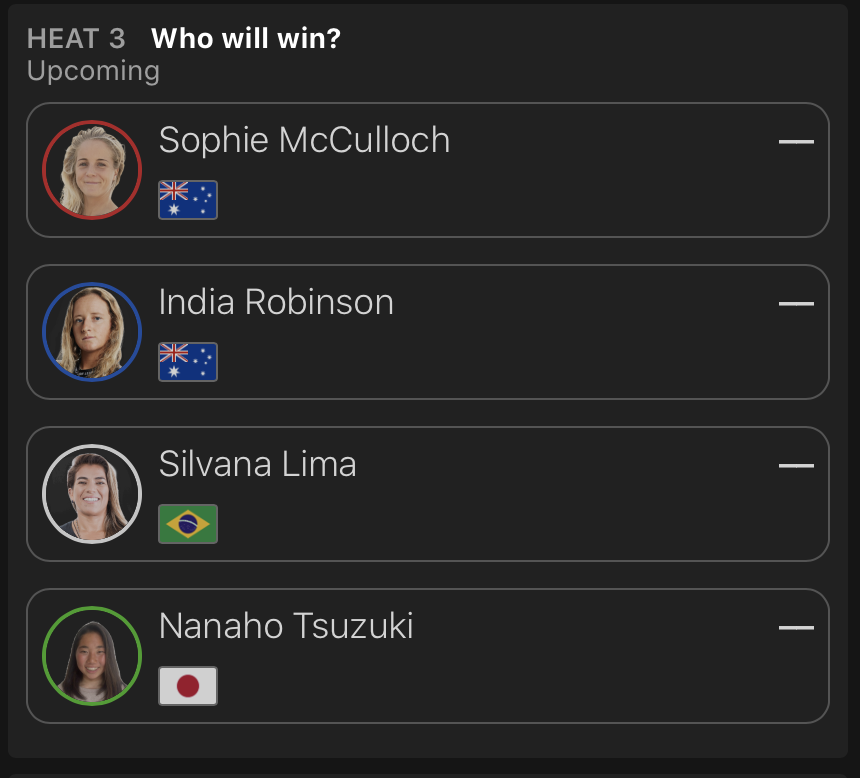
Task: Click Australian flag under Sophie McCulloch
Action: pyautogui.click(x=188, y=200)
